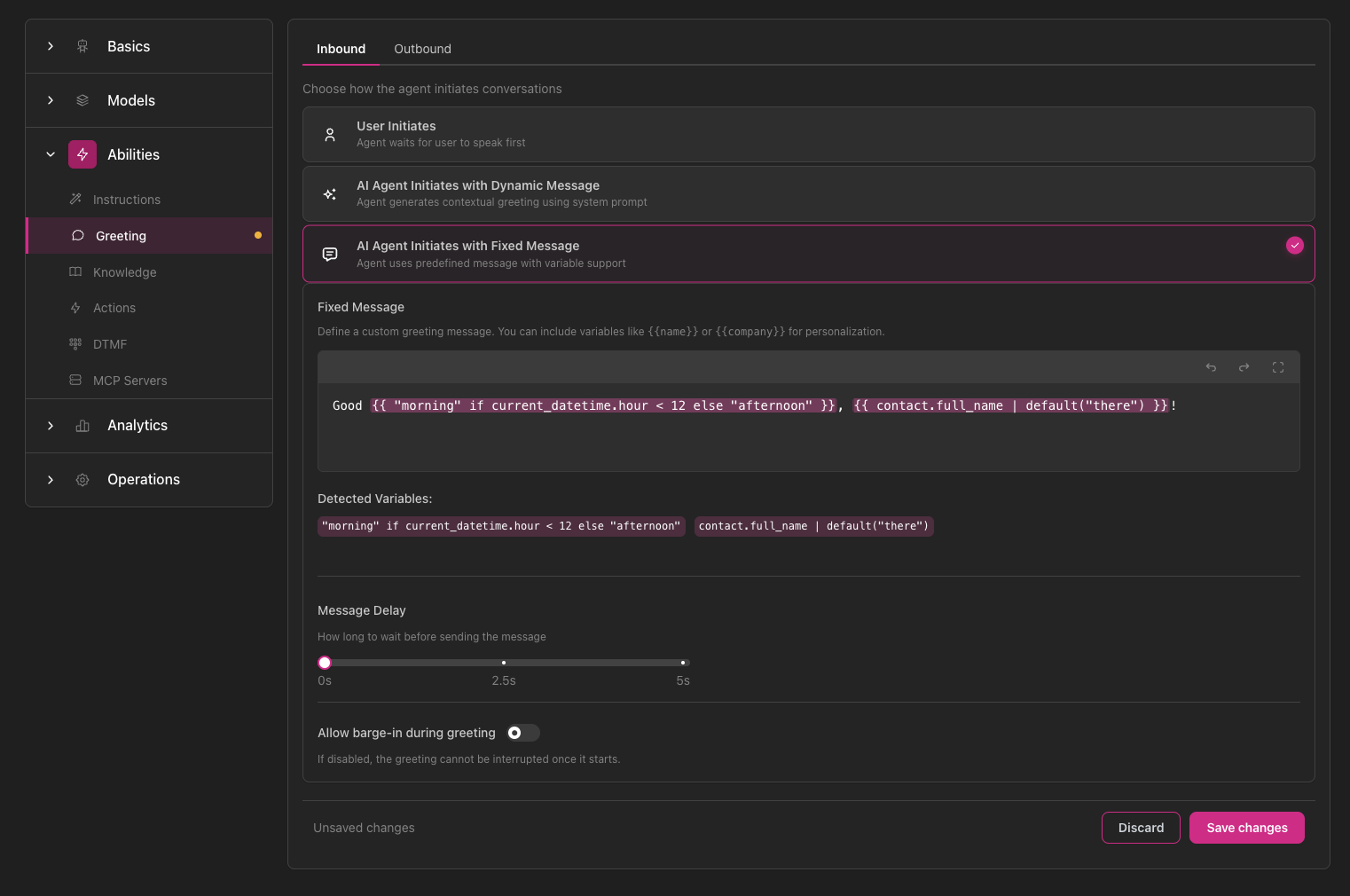Expand the Analytics section
Viewport: 1350px width, 896px height.
pos(51,425)
